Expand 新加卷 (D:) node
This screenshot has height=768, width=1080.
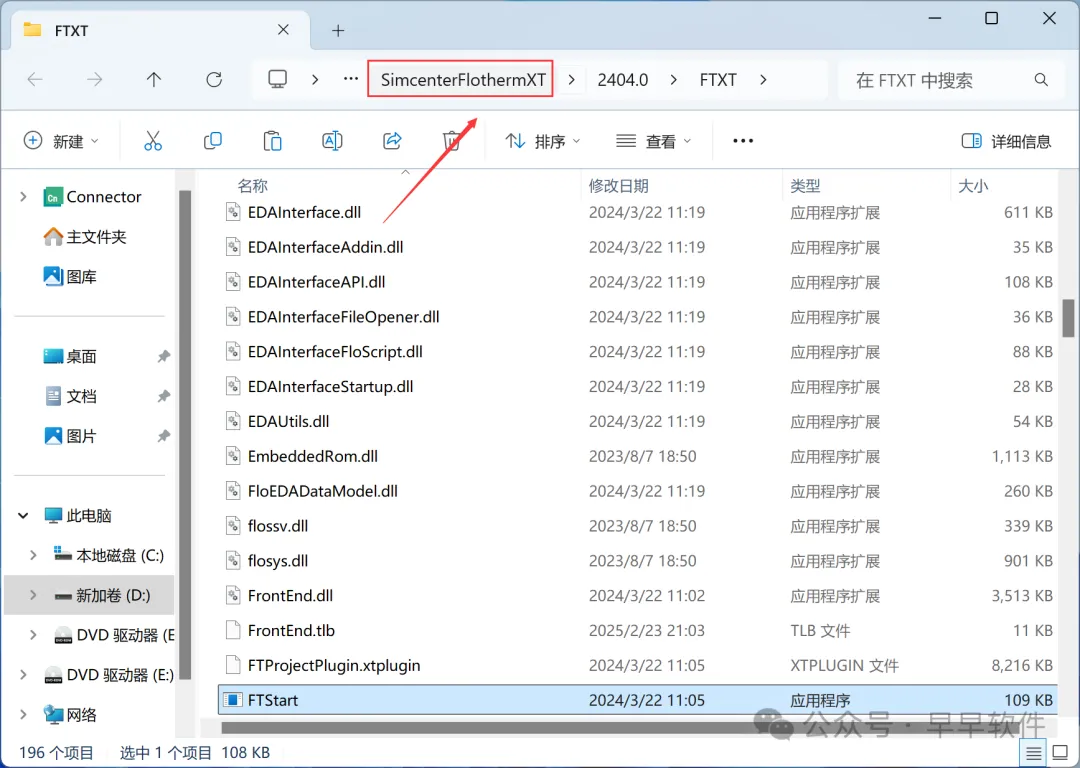pos(33,595)
